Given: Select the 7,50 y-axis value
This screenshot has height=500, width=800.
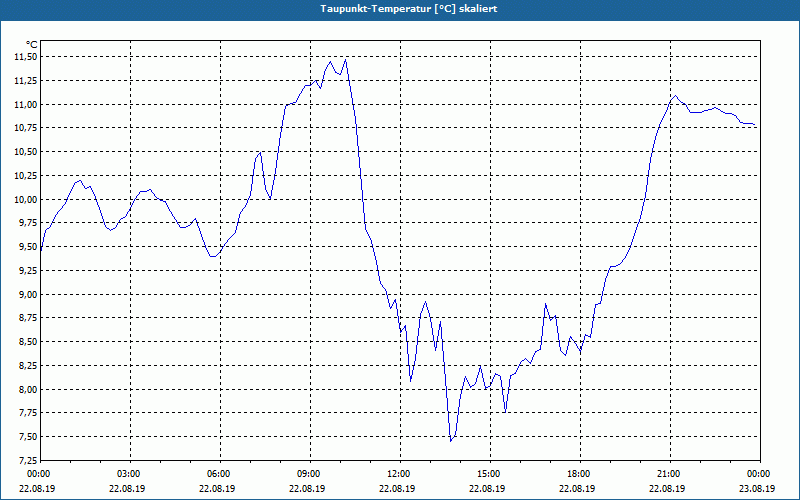Looking at the screenshot, I should (x=28, y=437).
